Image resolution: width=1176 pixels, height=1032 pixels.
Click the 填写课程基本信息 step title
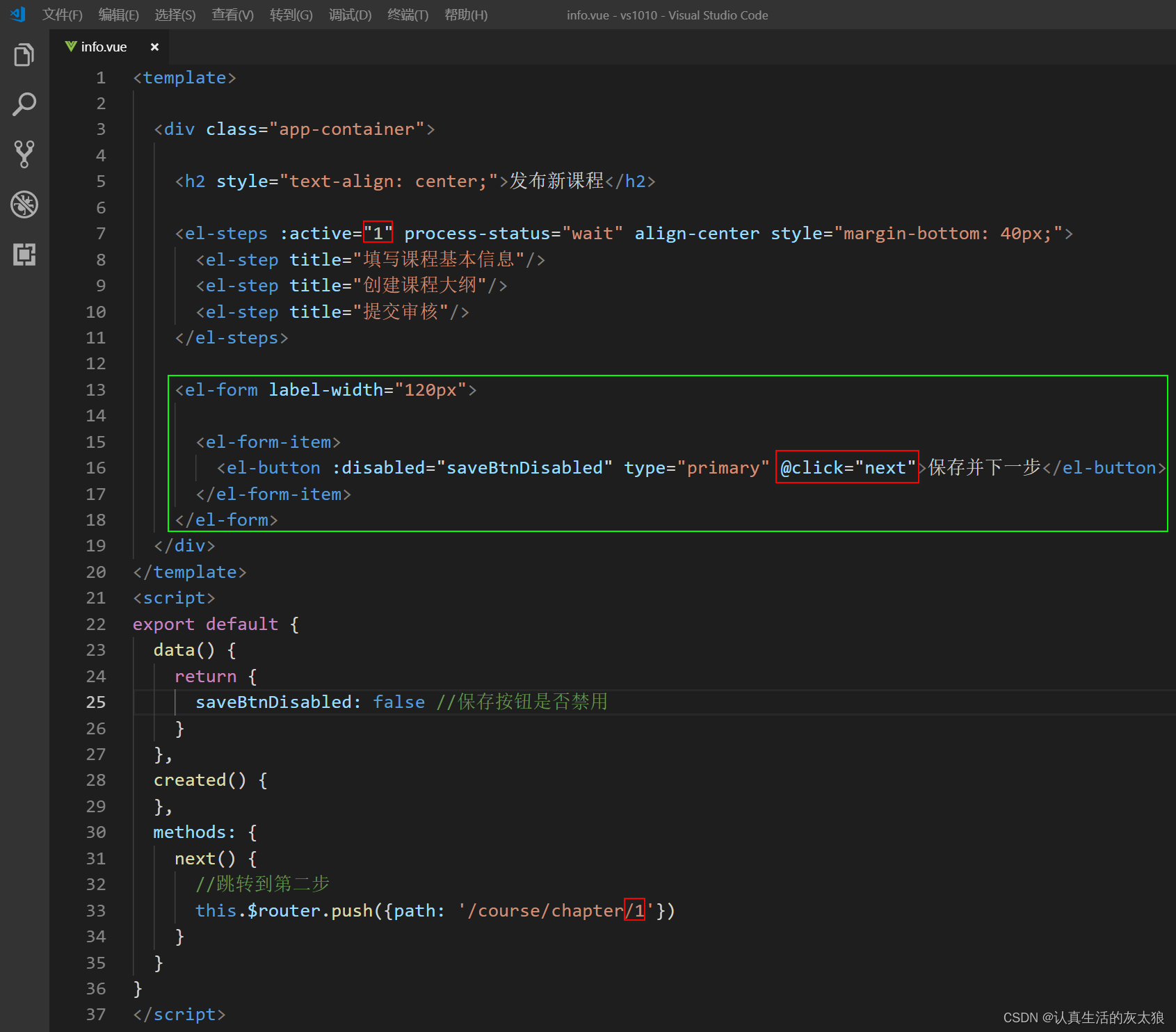(439, 259)
